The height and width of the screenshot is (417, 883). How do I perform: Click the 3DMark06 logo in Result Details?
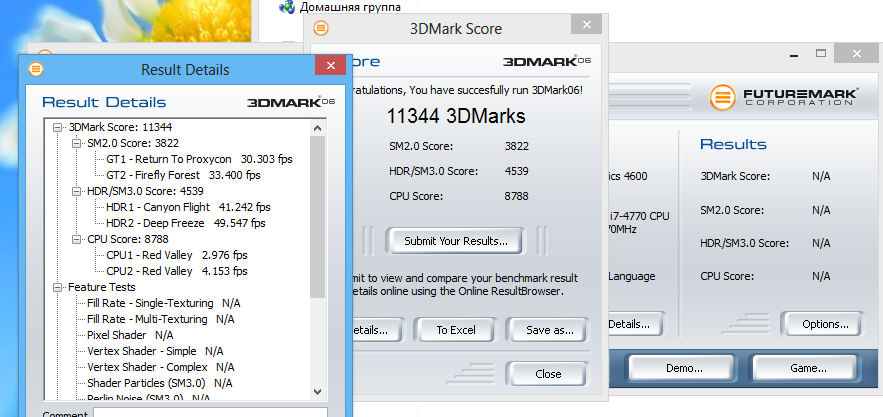[291, 102]
